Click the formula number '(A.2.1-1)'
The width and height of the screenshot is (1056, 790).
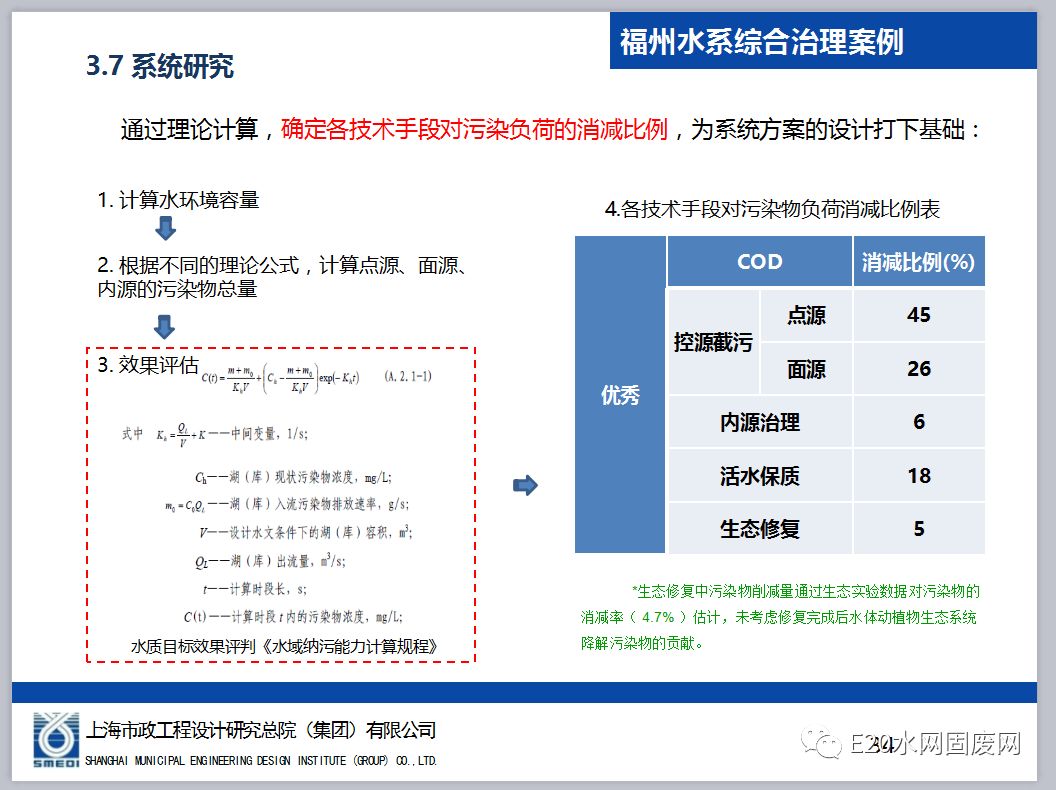[408, 376]
